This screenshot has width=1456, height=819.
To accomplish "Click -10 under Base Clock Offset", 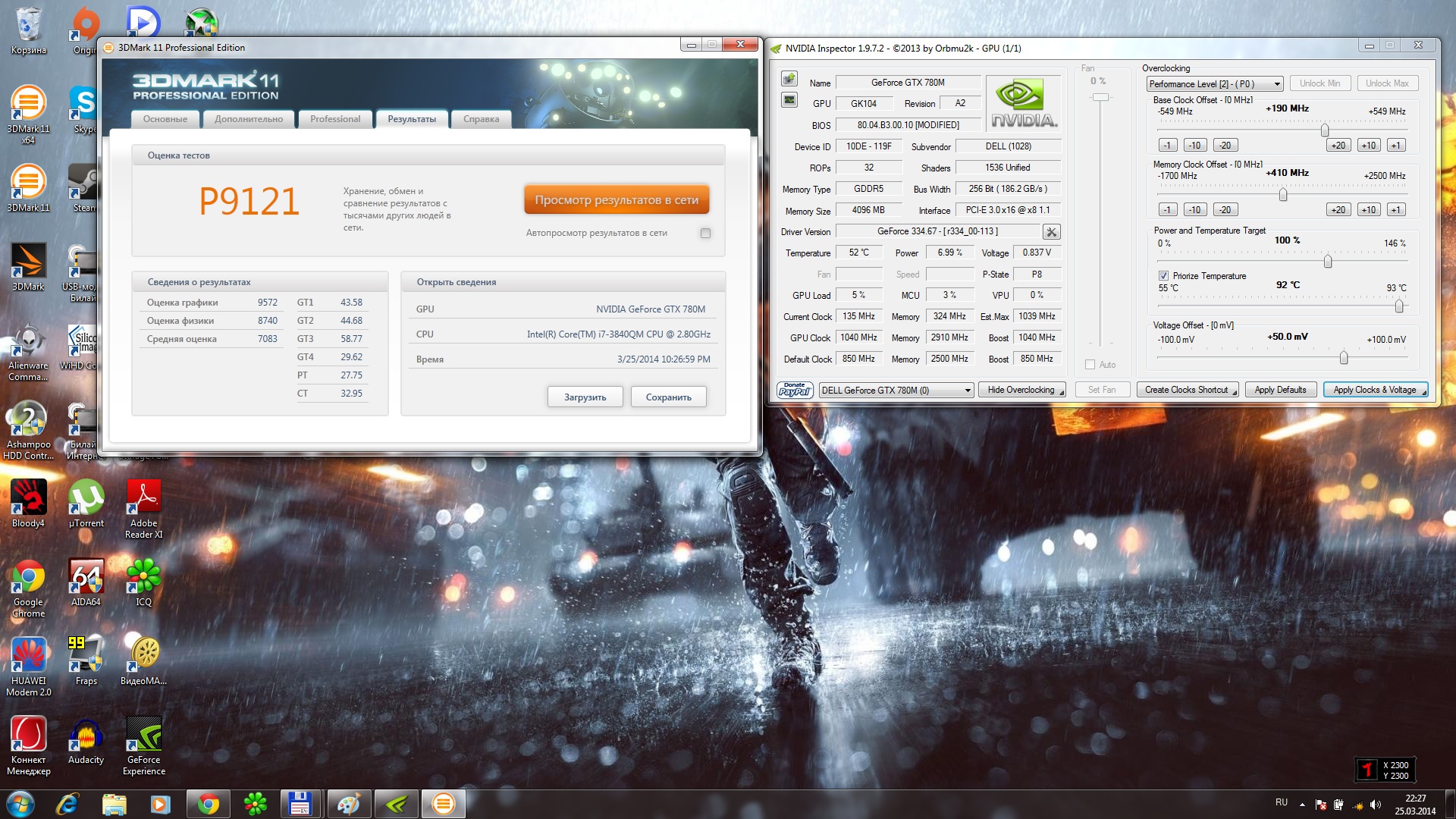I will [x=1195, y=146].
